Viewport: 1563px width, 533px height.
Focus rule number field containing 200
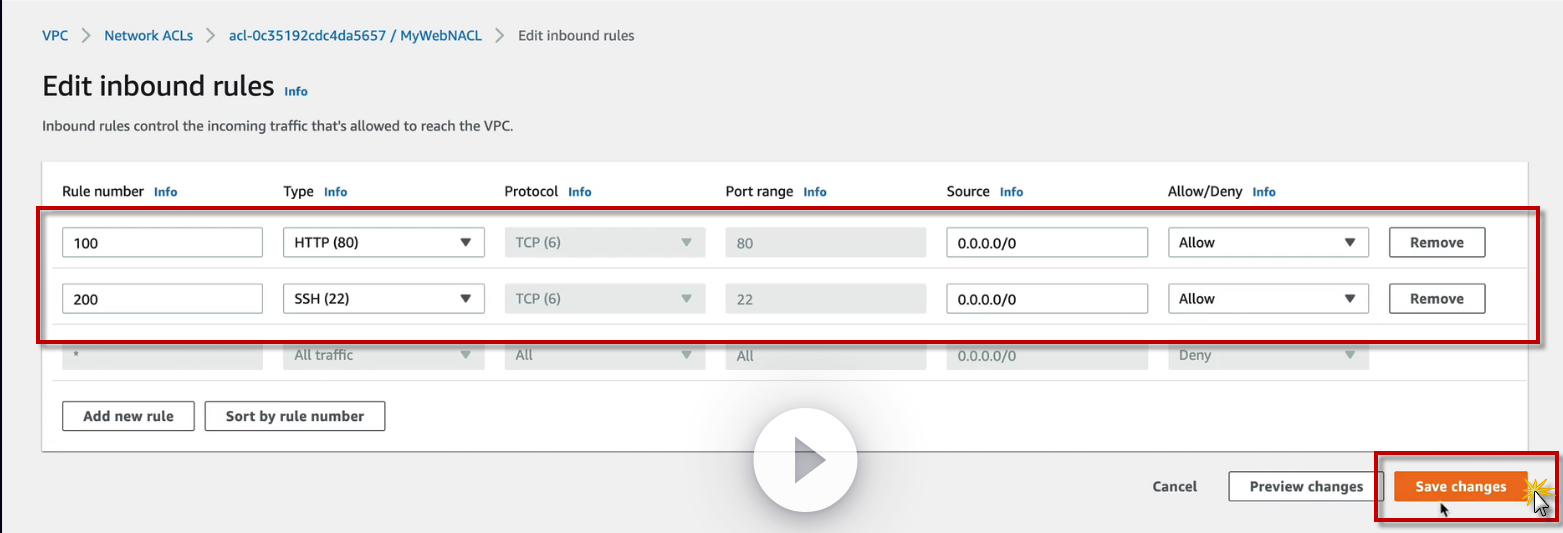point(162,298)
